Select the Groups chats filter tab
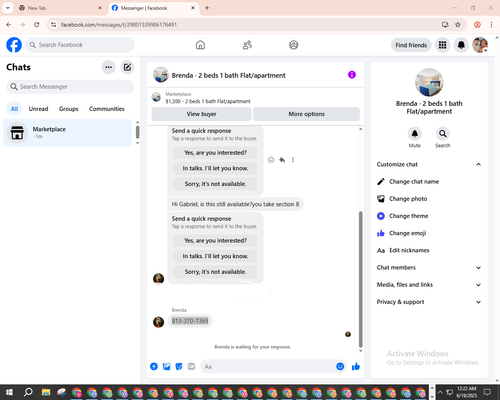 click(x=69, y=109)
